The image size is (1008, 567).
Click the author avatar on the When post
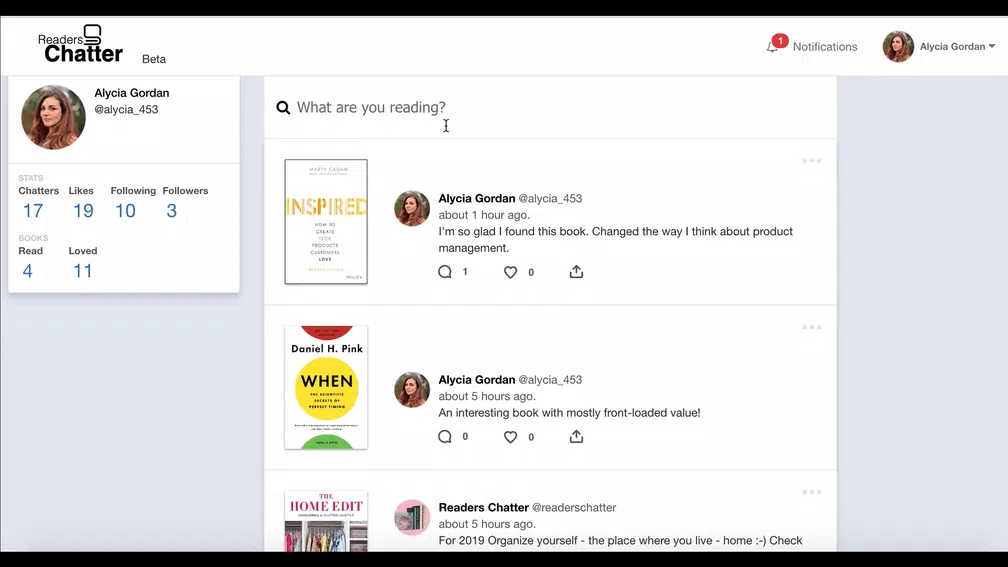pyautogui.click(x=412, y=390)
